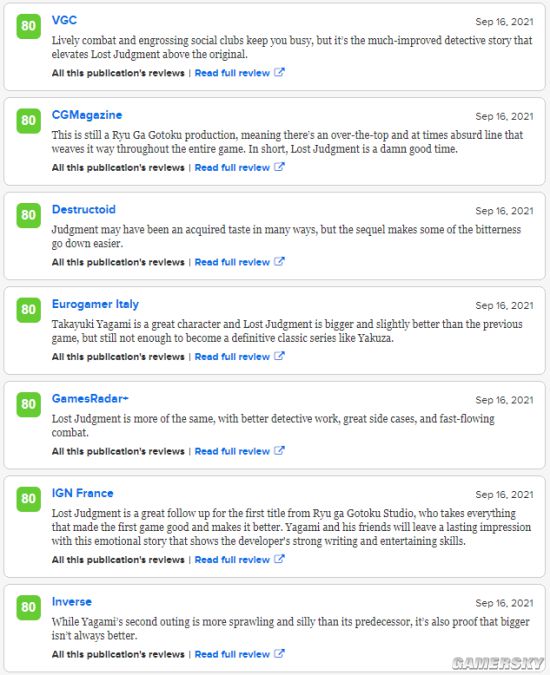This screenshot has width=550, height=675.
Task: Click external link icon in GamesRadar+ review
Action: [279, 451]
